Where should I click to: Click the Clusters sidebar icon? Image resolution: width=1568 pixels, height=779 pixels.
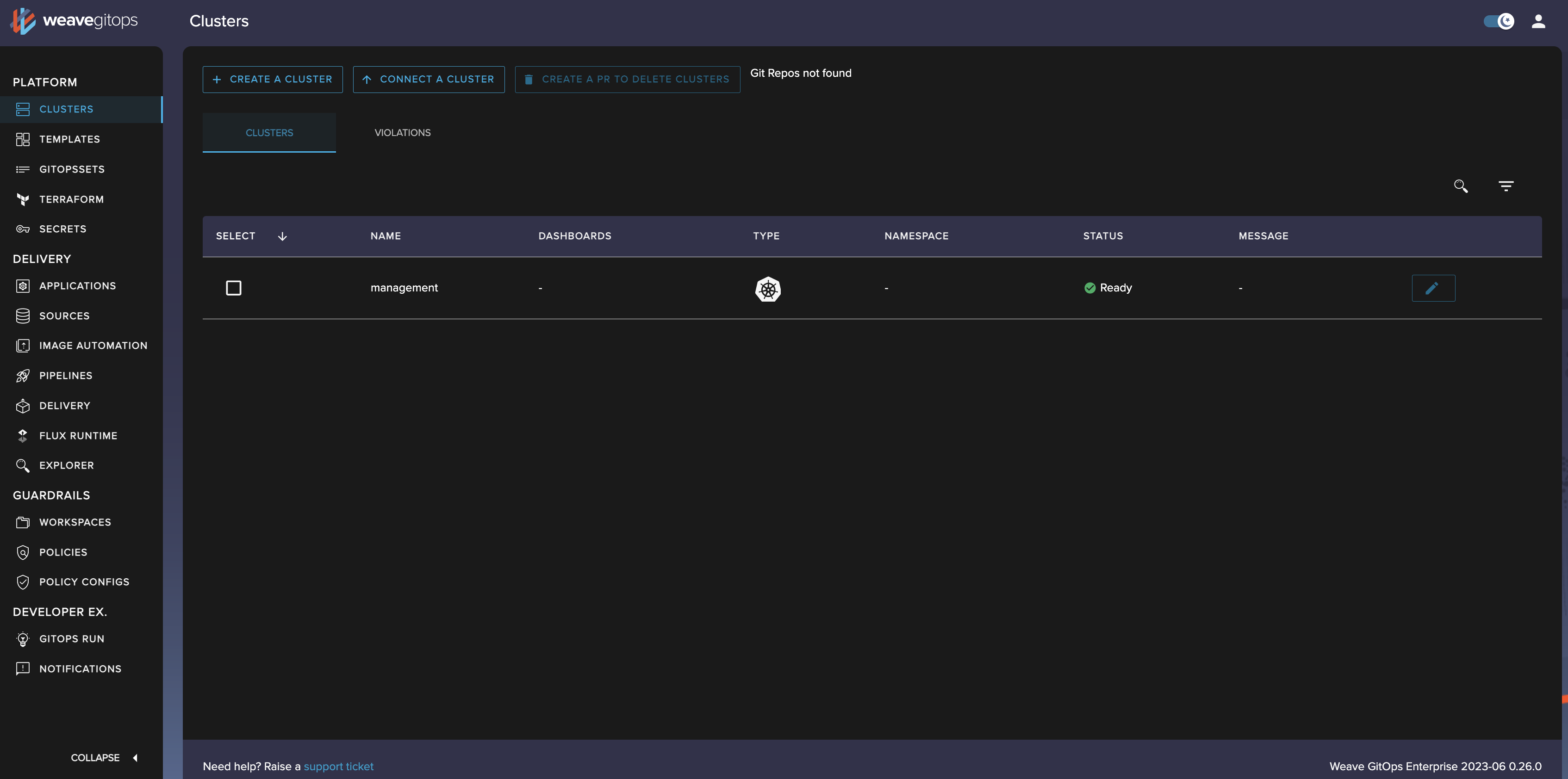click(22, 109)
